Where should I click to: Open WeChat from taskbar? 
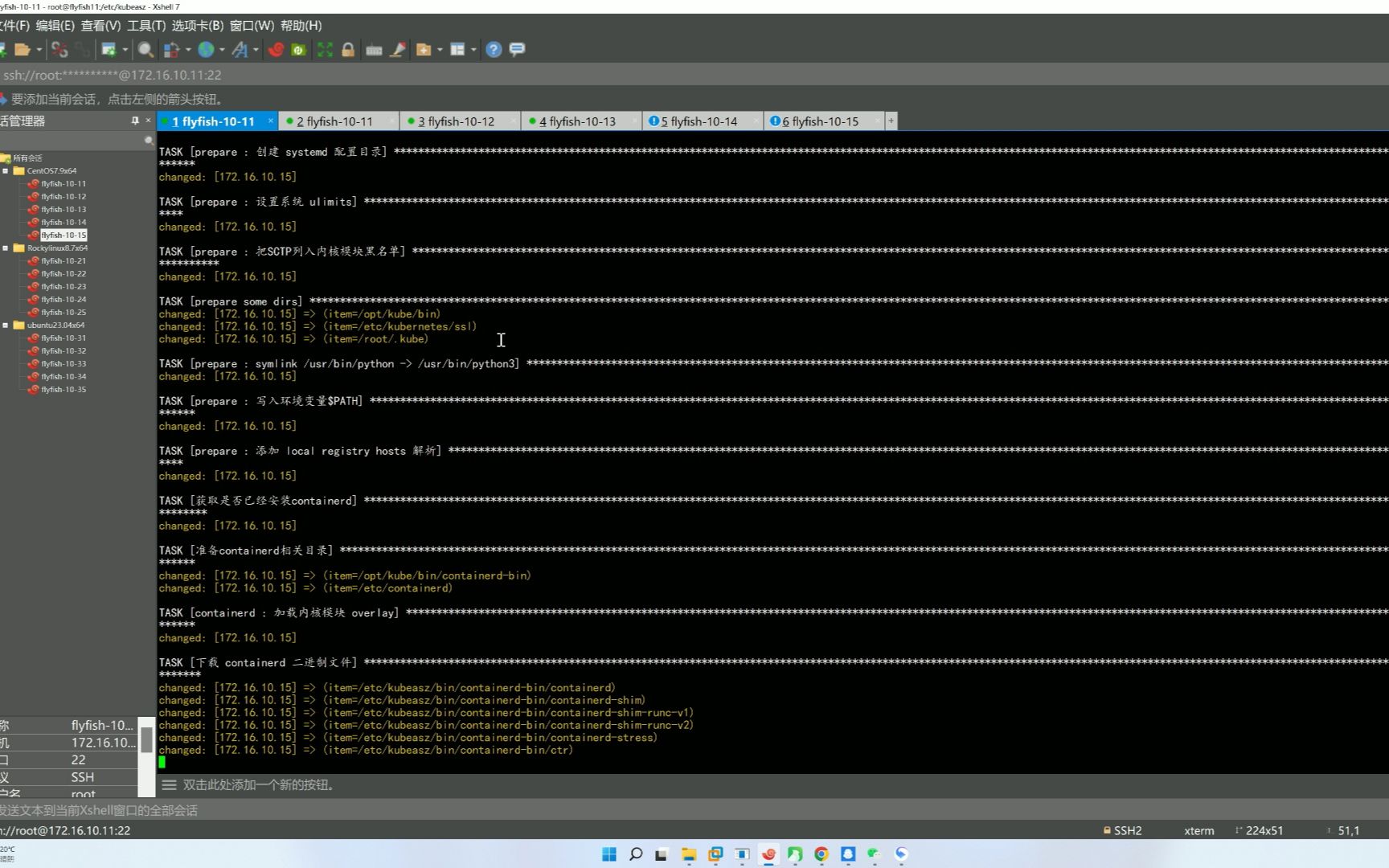pyautogui.click(x=875, y=854)
